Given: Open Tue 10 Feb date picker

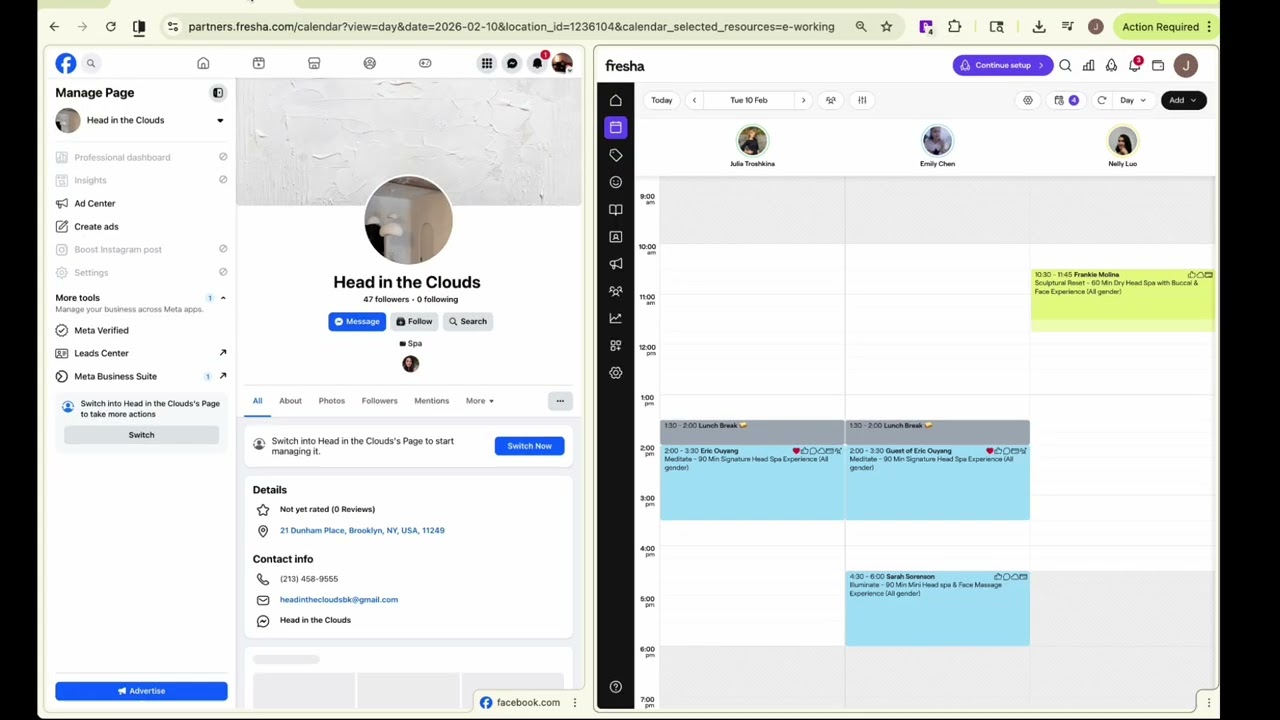Looking at the screenshot, I should pyautogui.click(x=749, y=100).
